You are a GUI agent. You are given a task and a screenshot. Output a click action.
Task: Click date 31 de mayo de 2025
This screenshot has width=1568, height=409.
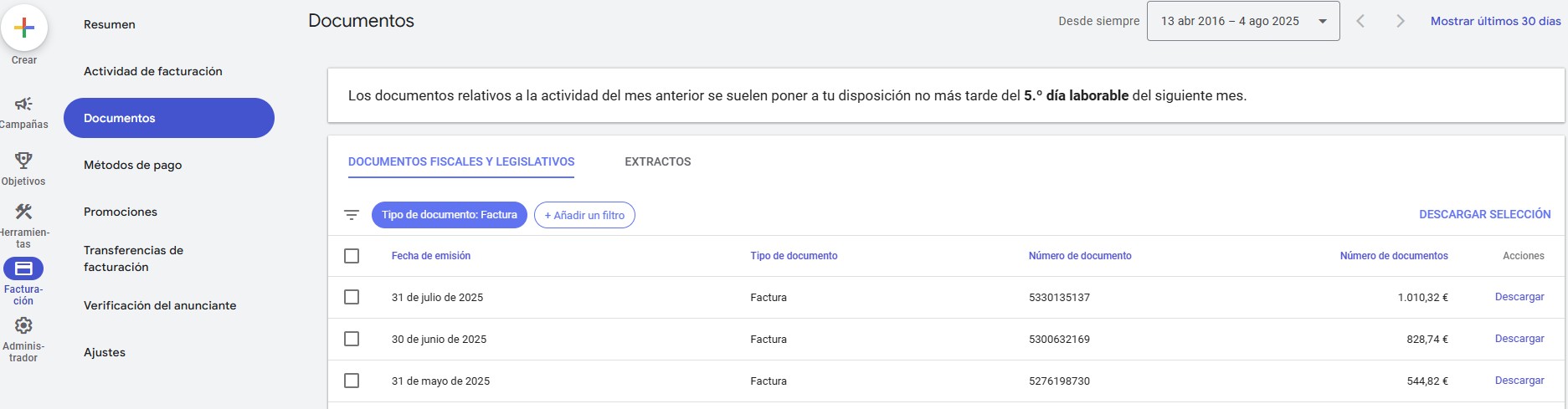coord(440,381)
